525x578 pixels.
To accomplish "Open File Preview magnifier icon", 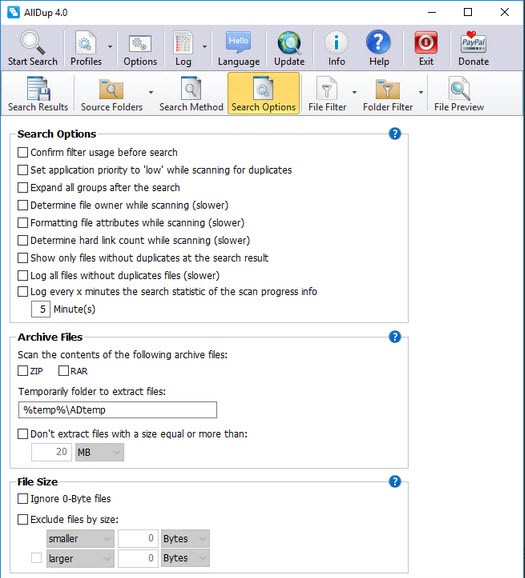I will (459, 88).
